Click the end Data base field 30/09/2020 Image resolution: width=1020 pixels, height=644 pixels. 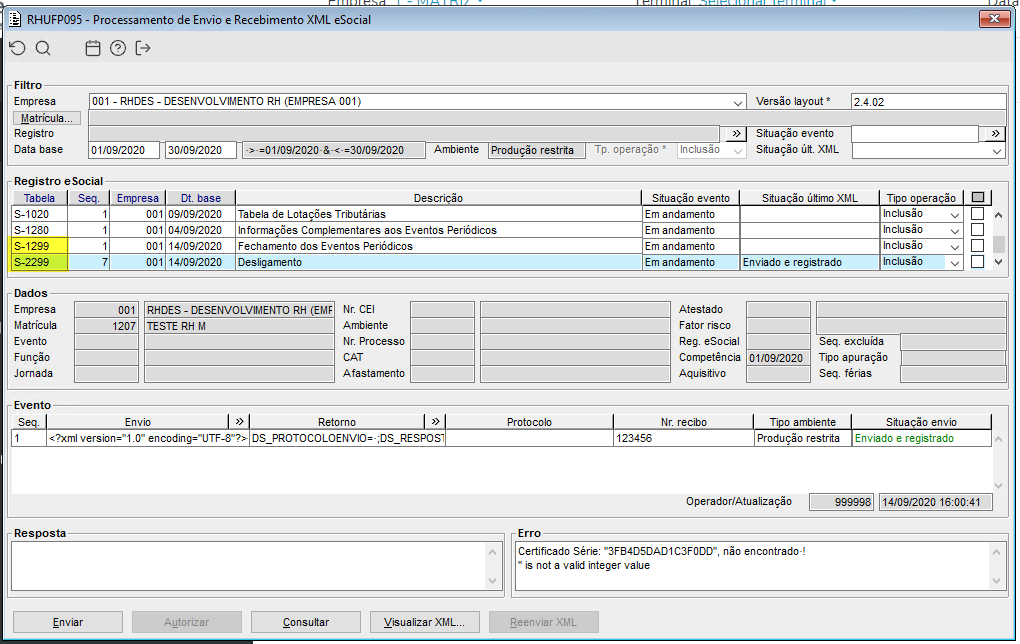coord(200,150)
